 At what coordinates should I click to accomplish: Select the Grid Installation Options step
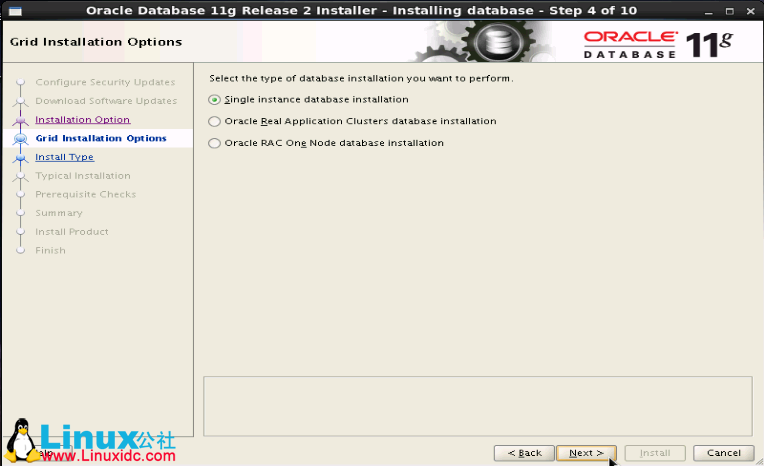click(101, 138)
